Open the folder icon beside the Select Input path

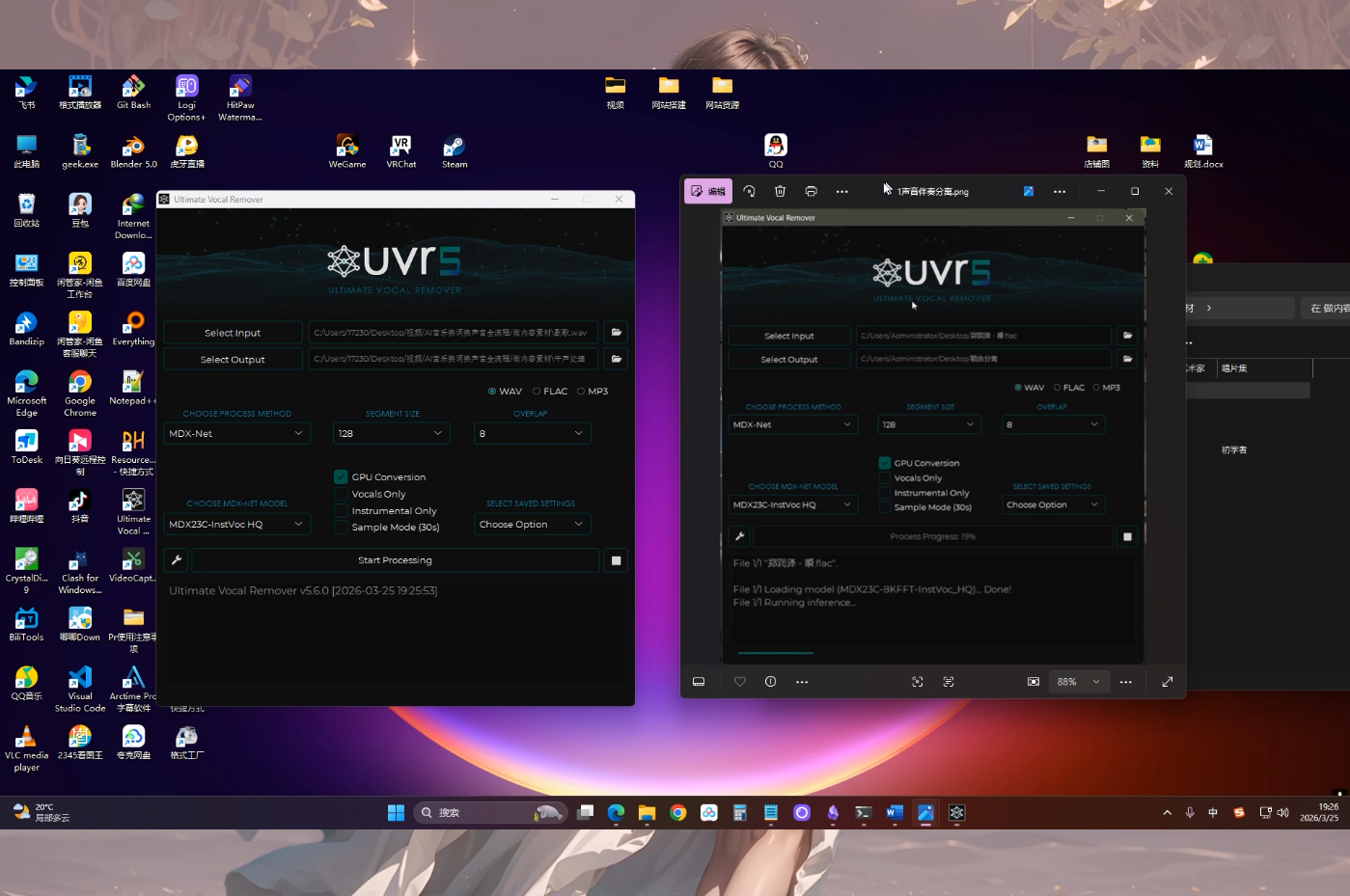616,333
